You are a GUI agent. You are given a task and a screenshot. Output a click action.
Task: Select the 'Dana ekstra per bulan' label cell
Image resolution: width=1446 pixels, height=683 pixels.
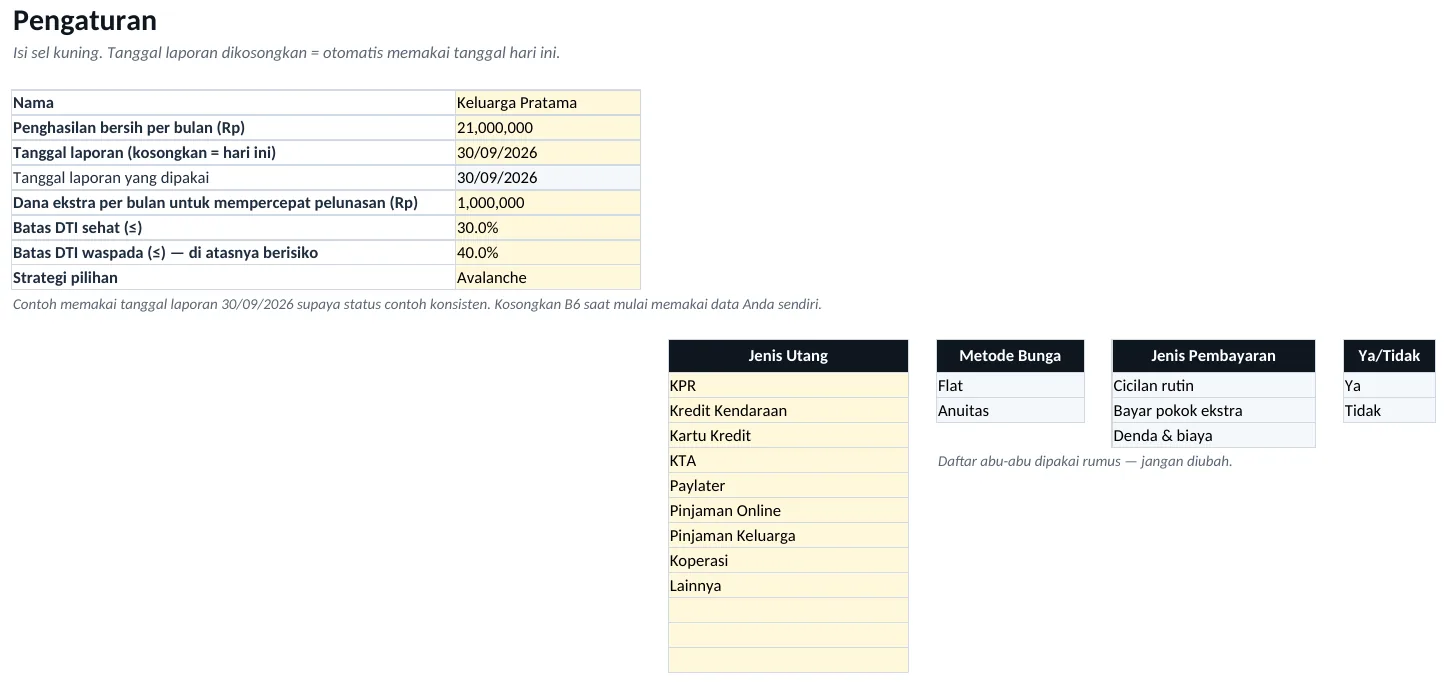coord(233,203)
